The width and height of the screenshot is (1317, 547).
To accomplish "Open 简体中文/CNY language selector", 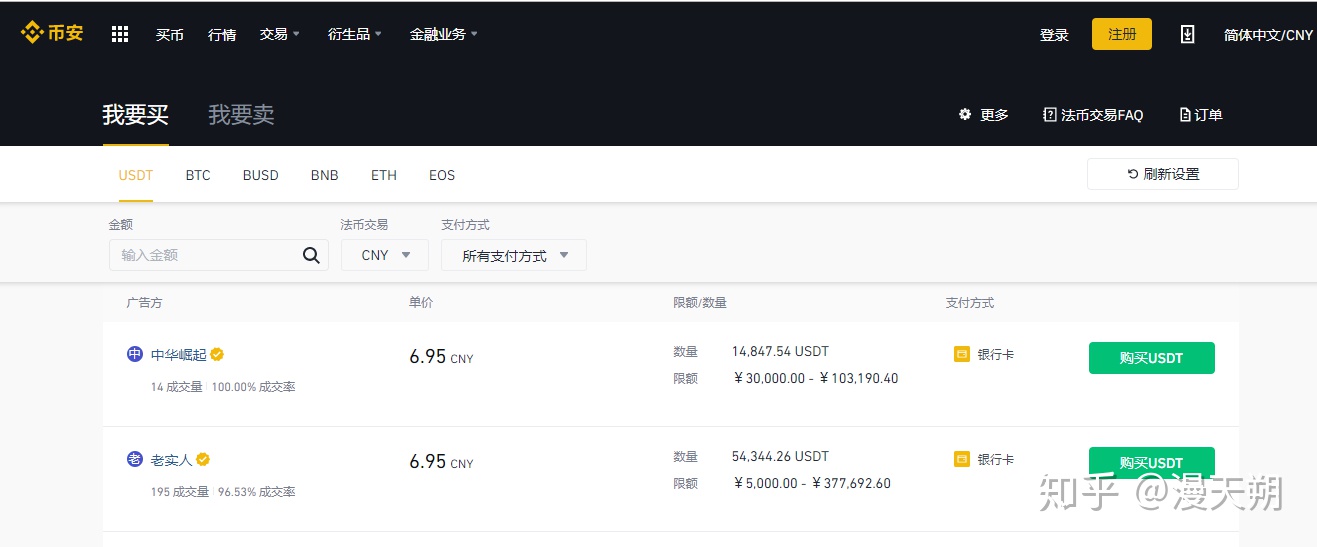I will click(1268, 34).
